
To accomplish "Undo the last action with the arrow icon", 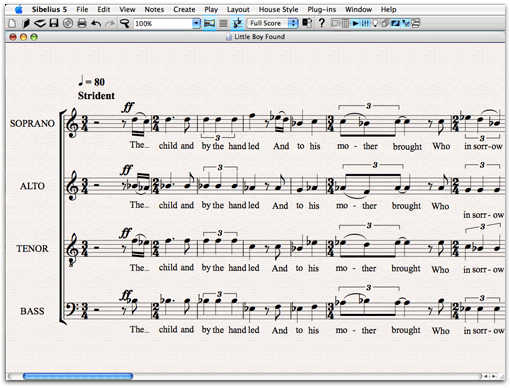I will tap(96, 23).
